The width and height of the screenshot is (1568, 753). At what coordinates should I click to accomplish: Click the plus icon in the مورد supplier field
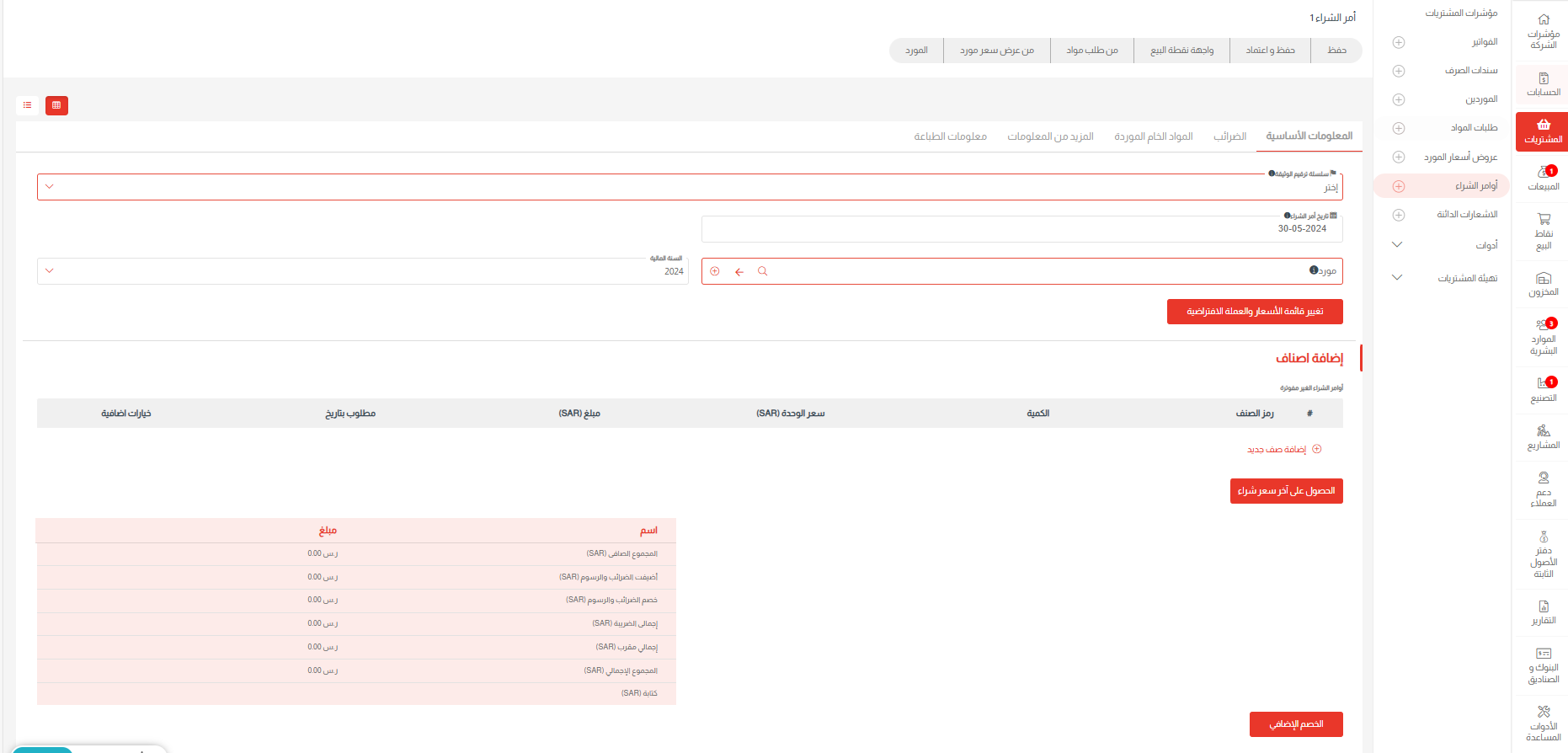[x=715, y=271]
